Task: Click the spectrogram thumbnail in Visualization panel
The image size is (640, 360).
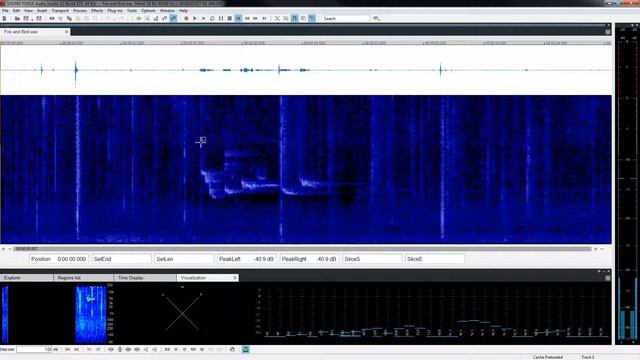Action: point(91,314)
